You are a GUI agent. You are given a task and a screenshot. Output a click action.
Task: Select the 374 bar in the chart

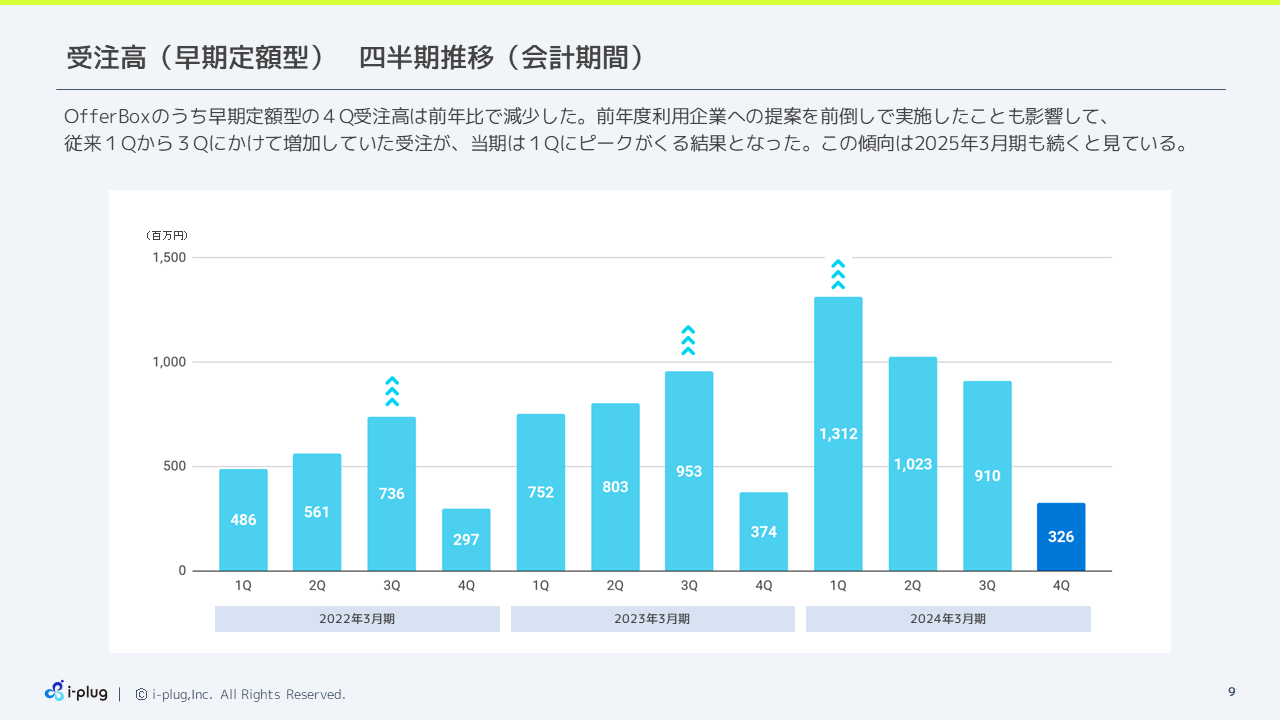click(x=763, y=532)
